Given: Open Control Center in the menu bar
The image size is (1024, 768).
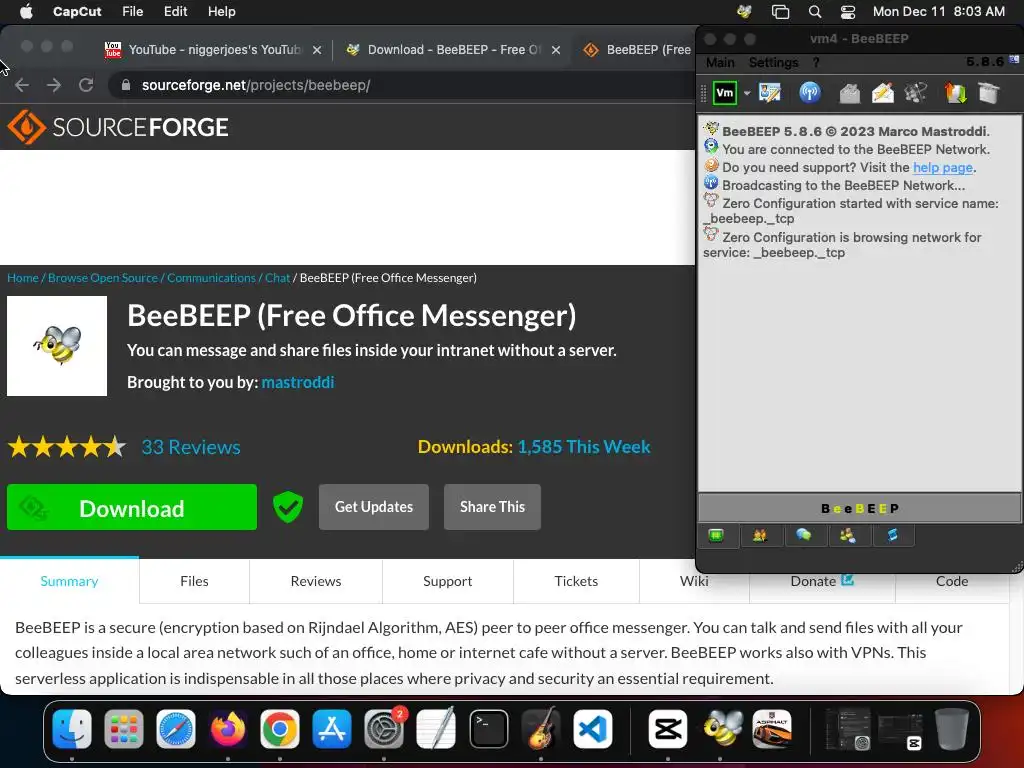Looking at the screenshot, I should (847, 11).
